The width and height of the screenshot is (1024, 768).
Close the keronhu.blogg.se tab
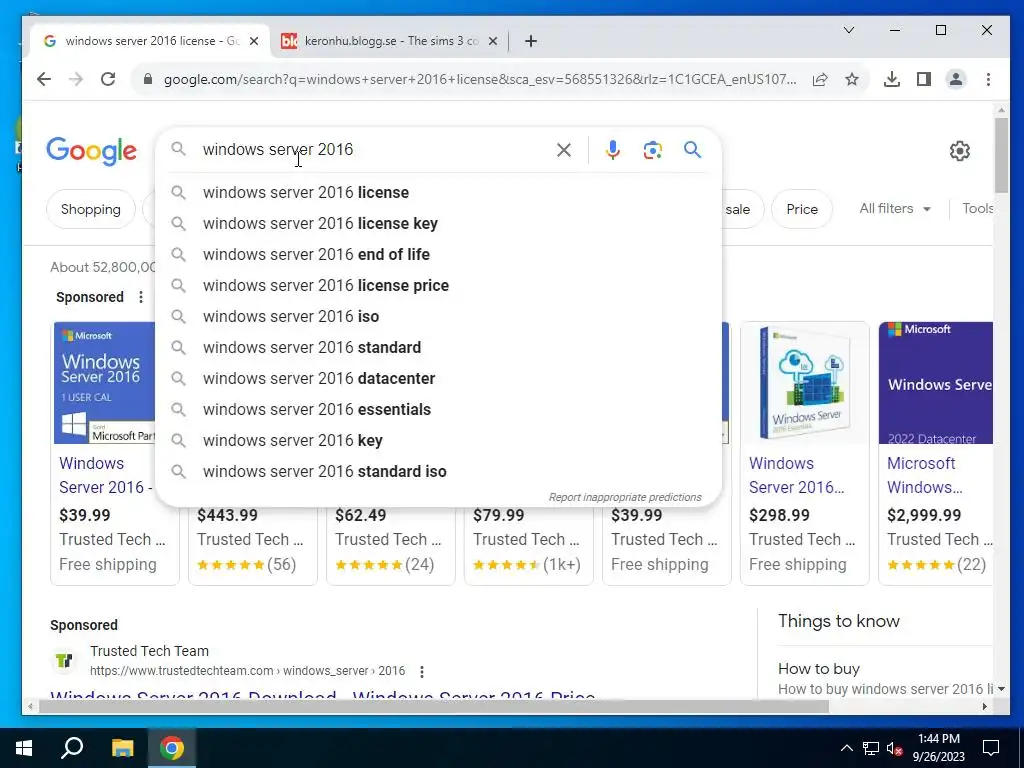tap(493, 41)
